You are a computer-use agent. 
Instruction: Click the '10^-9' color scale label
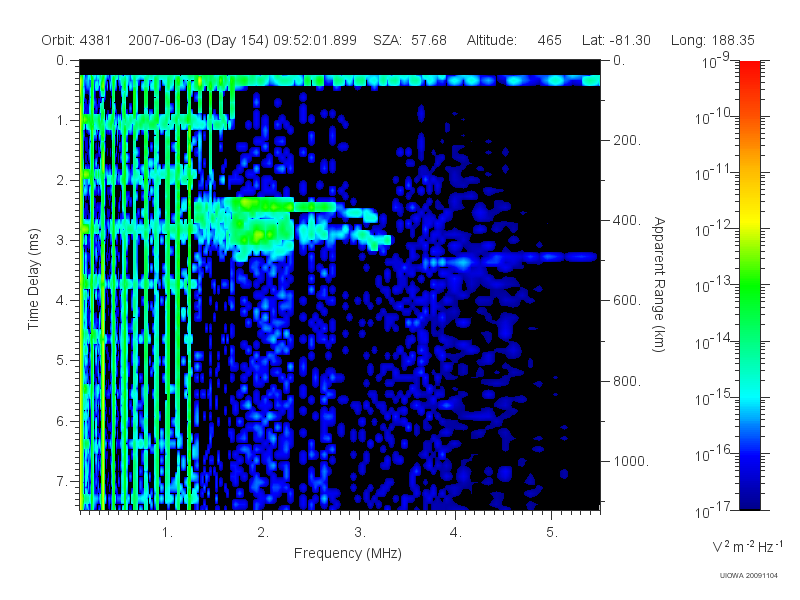715,61
